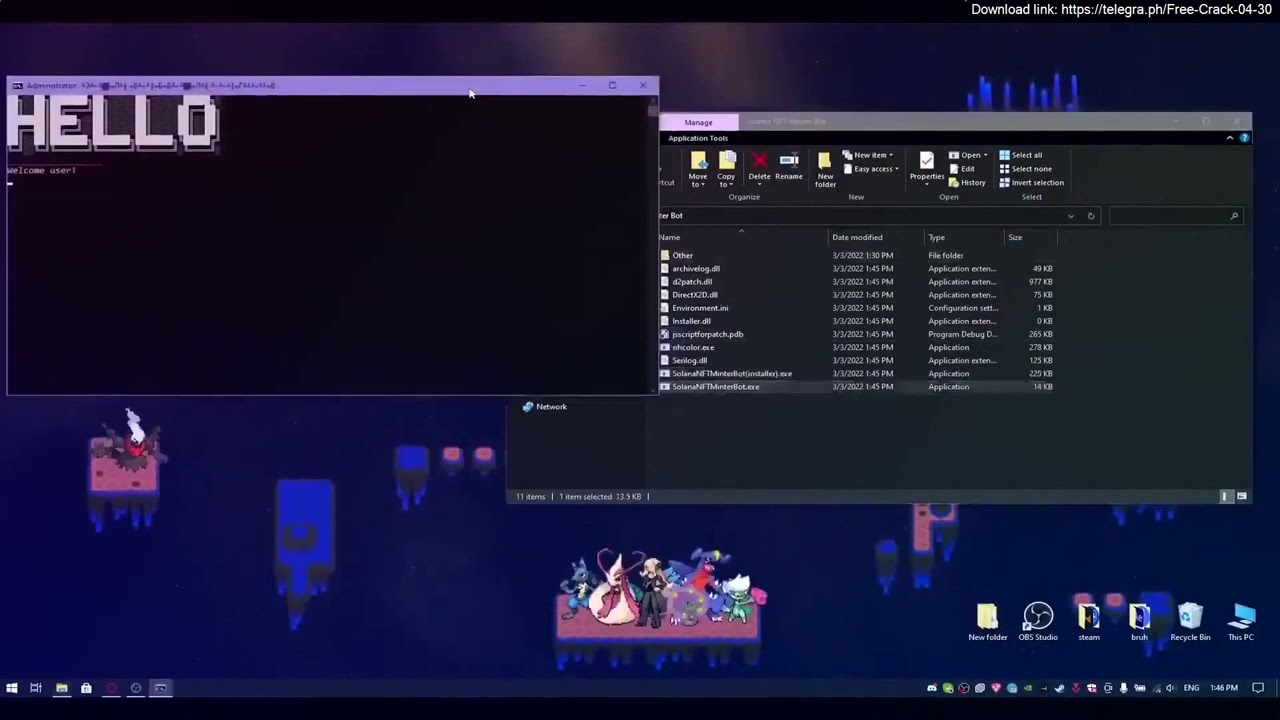Sort files by the Type column

point(964,237)
